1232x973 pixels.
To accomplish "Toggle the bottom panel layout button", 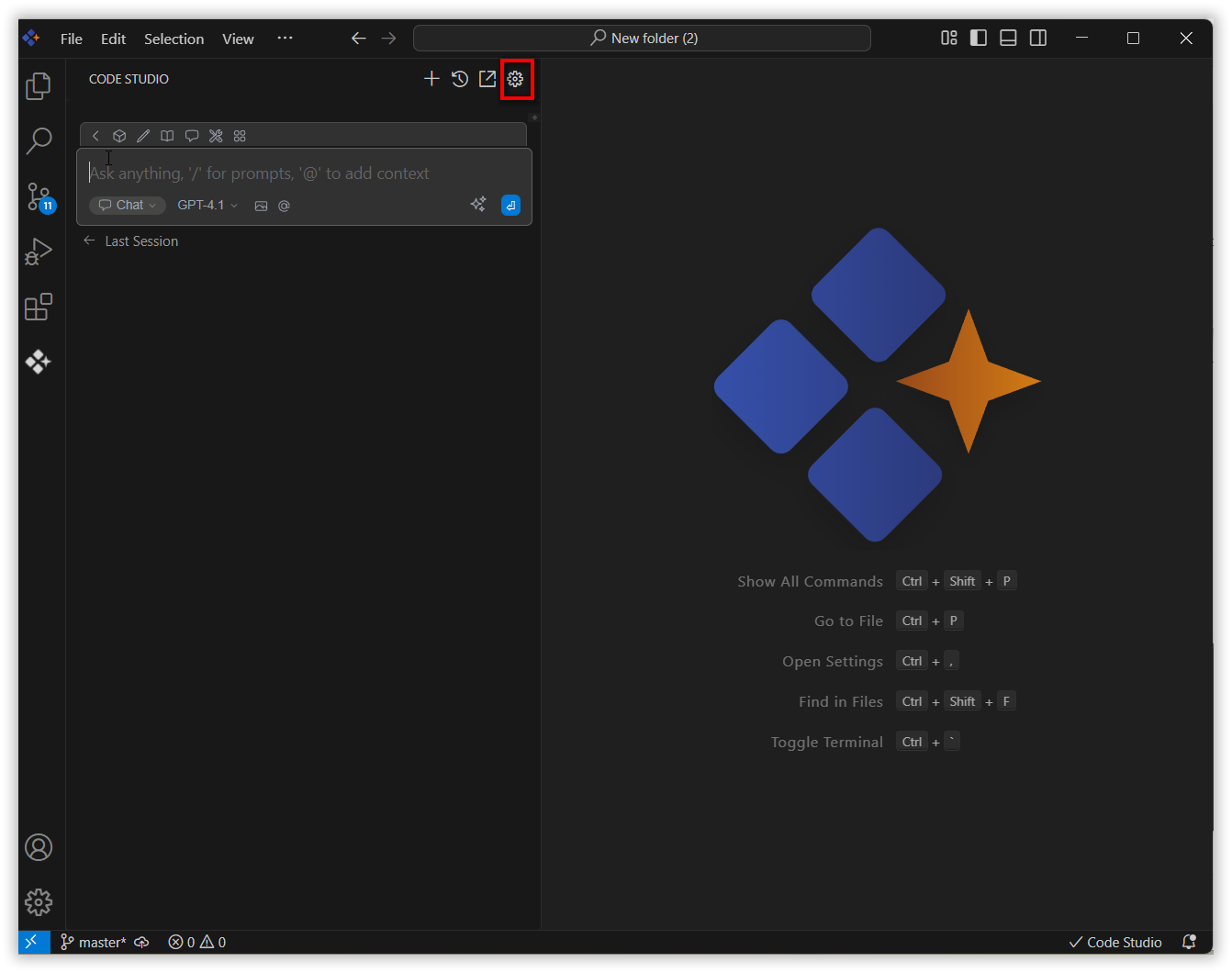I will tap(1008, 38).
